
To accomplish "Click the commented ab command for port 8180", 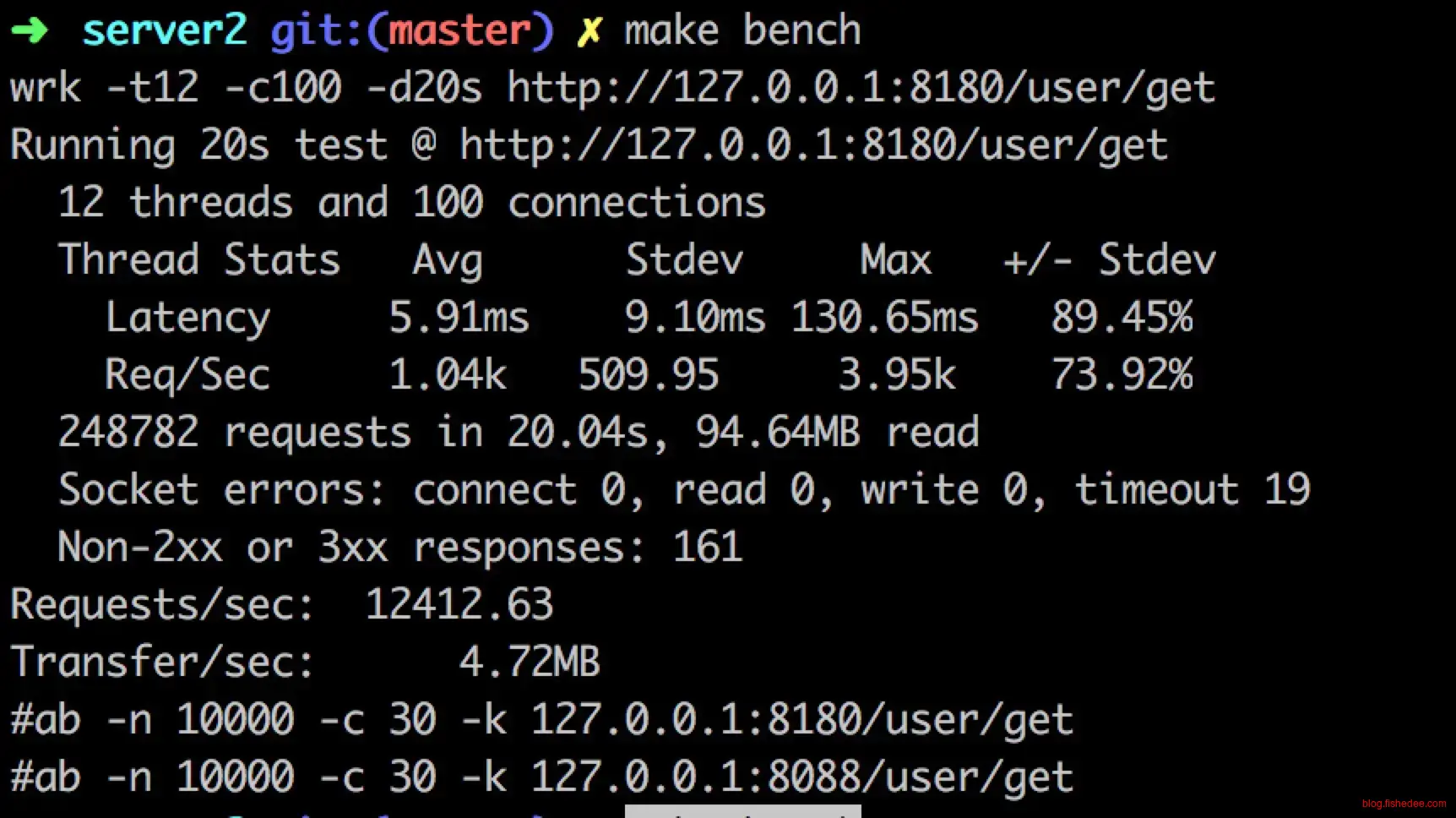I will point(541,719).
